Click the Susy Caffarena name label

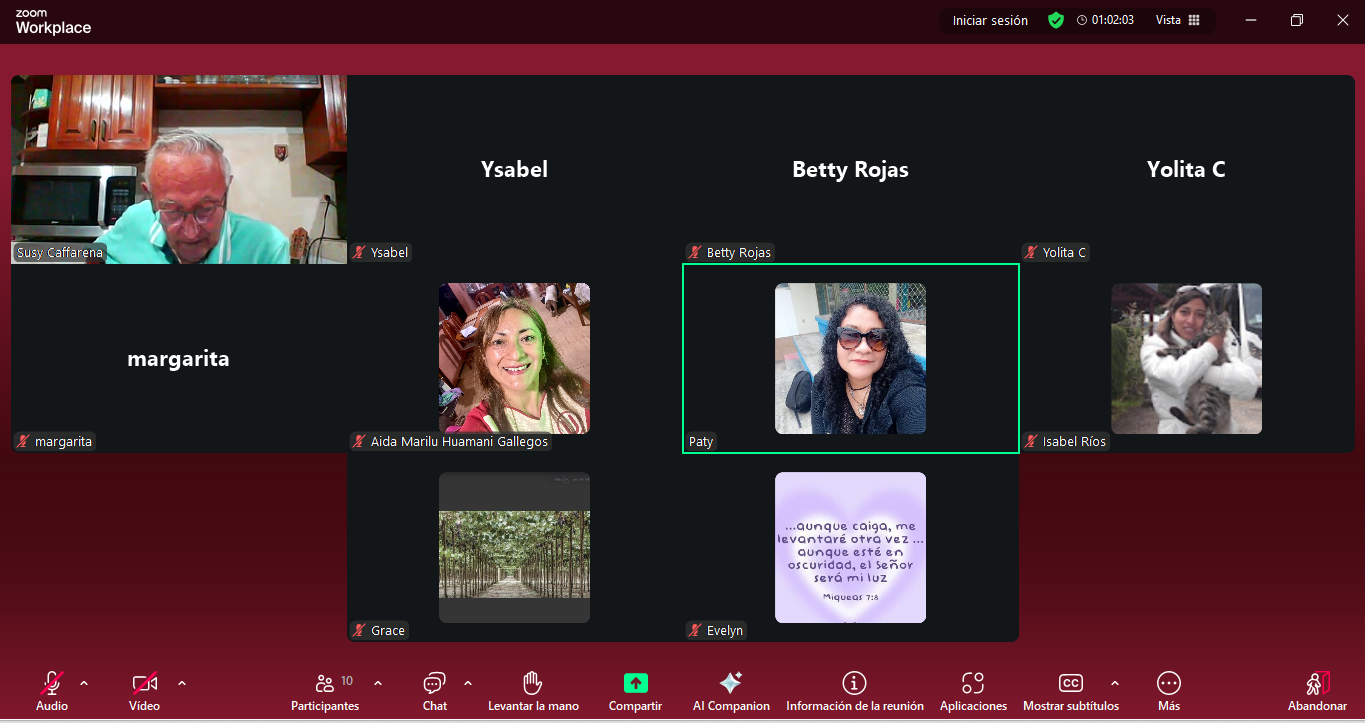coord(60,252)
